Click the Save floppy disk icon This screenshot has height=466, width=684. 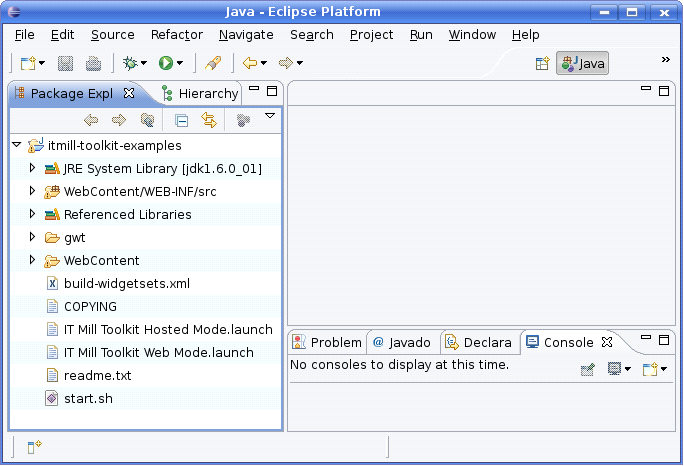coord(65,64)
